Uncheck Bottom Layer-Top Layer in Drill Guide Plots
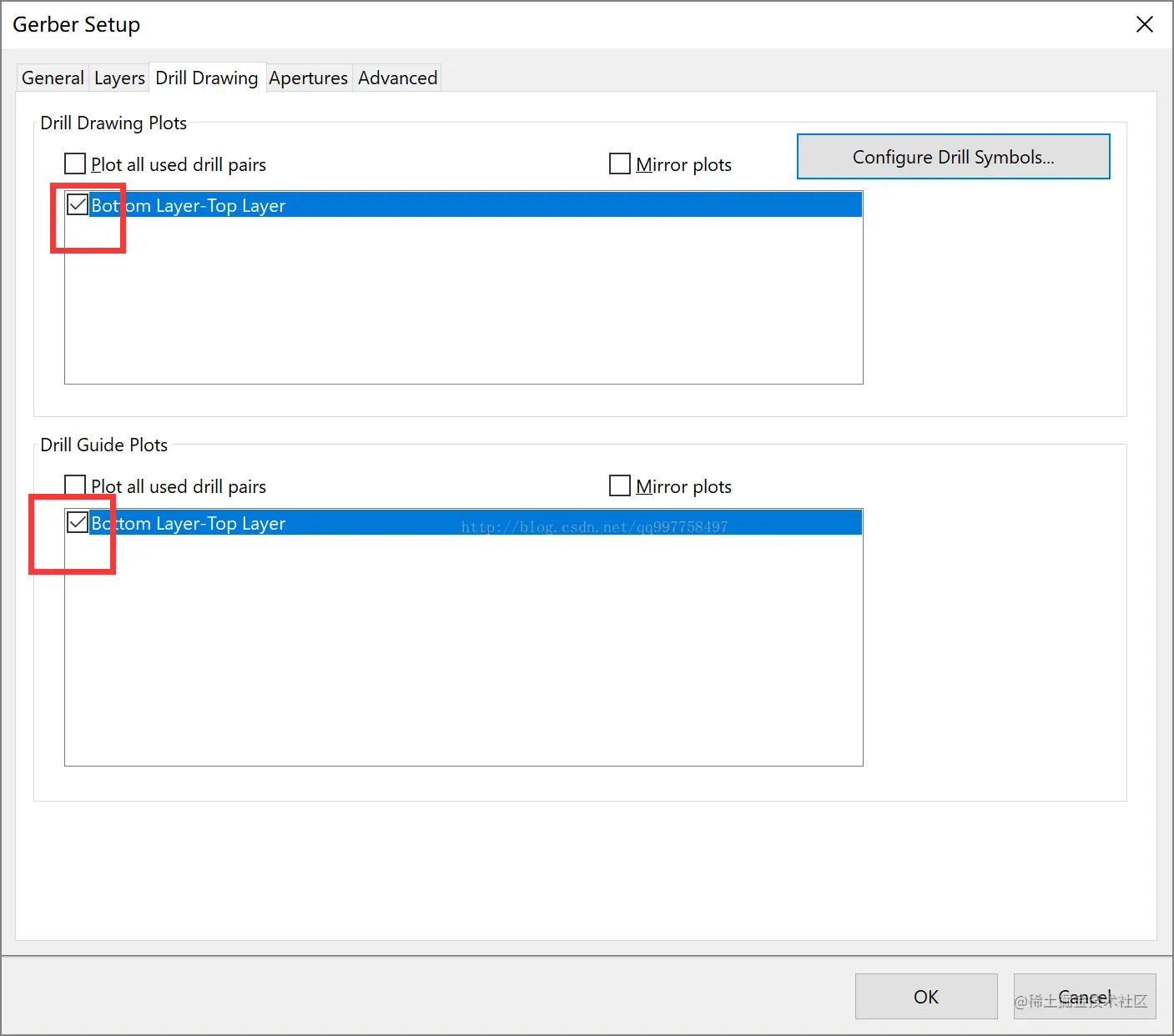Viewport: 1174px width, 1036px height. 78,522
